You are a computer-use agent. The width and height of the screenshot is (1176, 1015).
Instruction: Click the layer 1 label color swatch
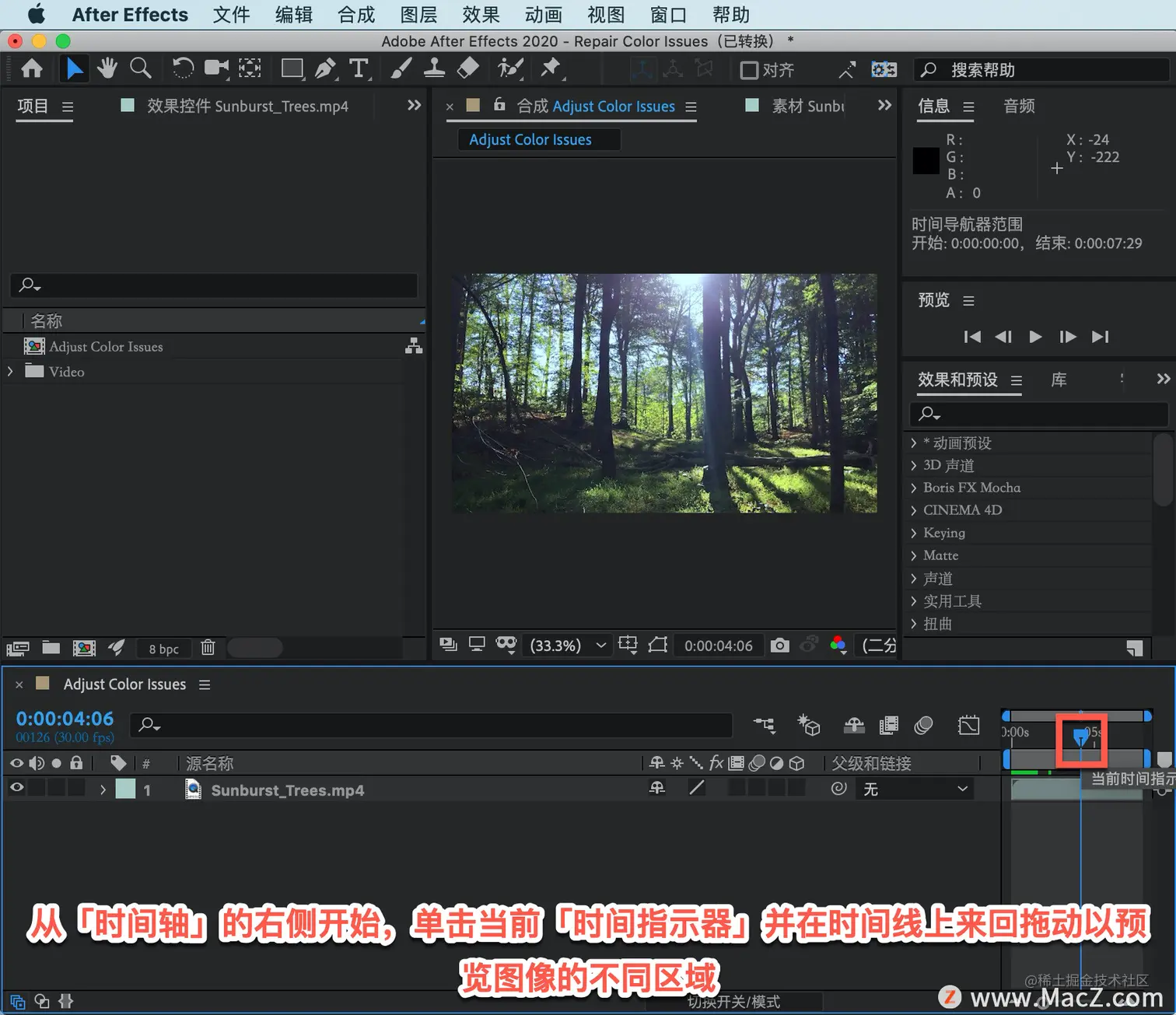point(125,789)
